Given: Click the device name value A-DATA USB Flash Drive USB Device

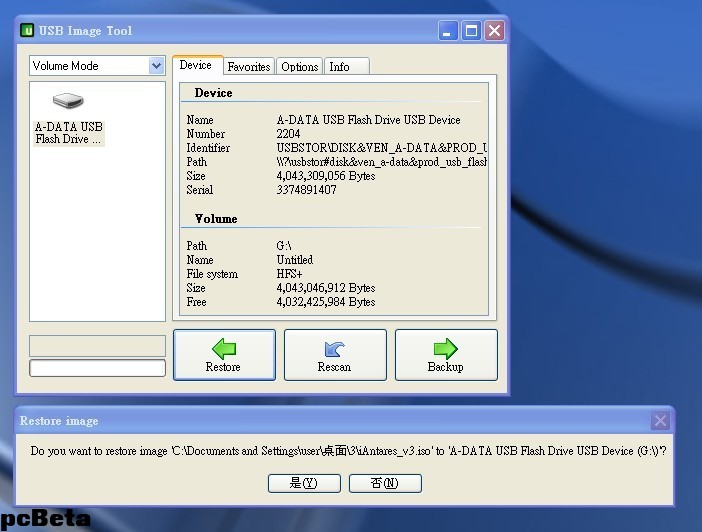Looking at the screenshot, I should click(368, 120).
